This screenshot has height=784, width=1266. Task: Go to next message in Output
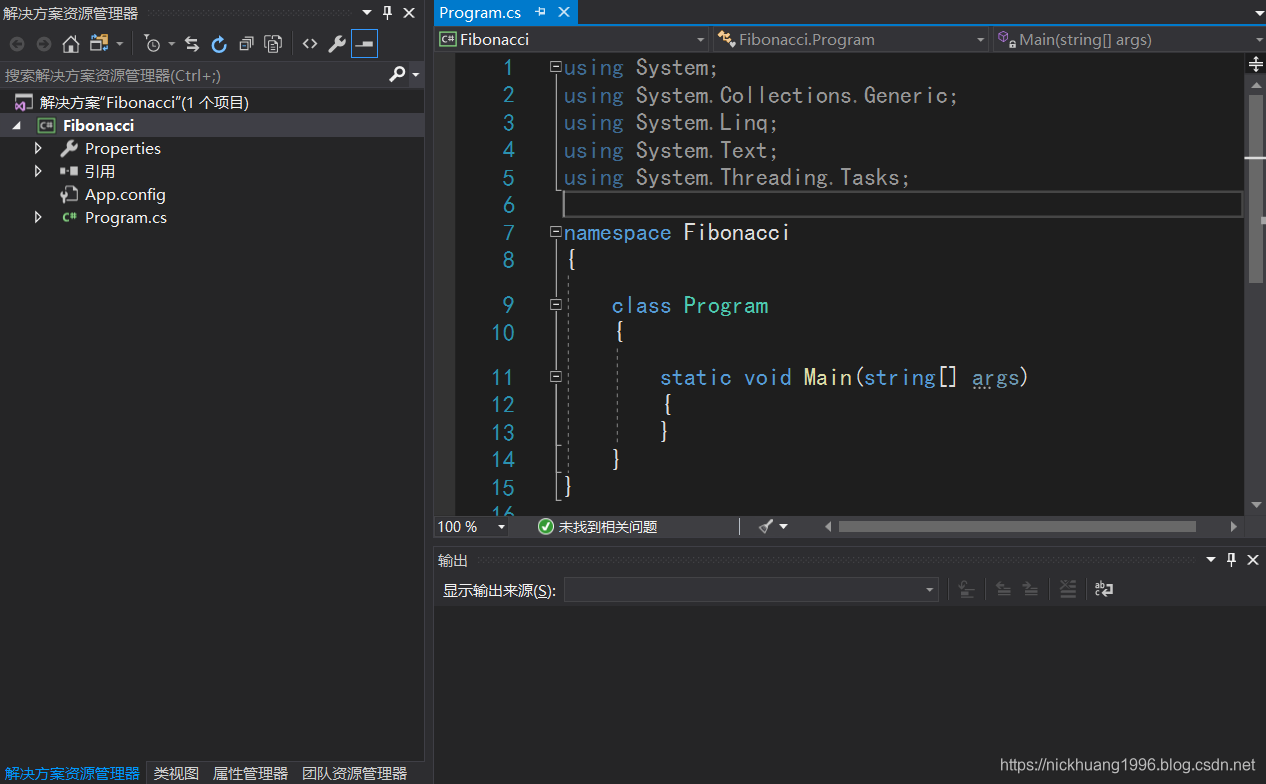[x=1030, y=589]
